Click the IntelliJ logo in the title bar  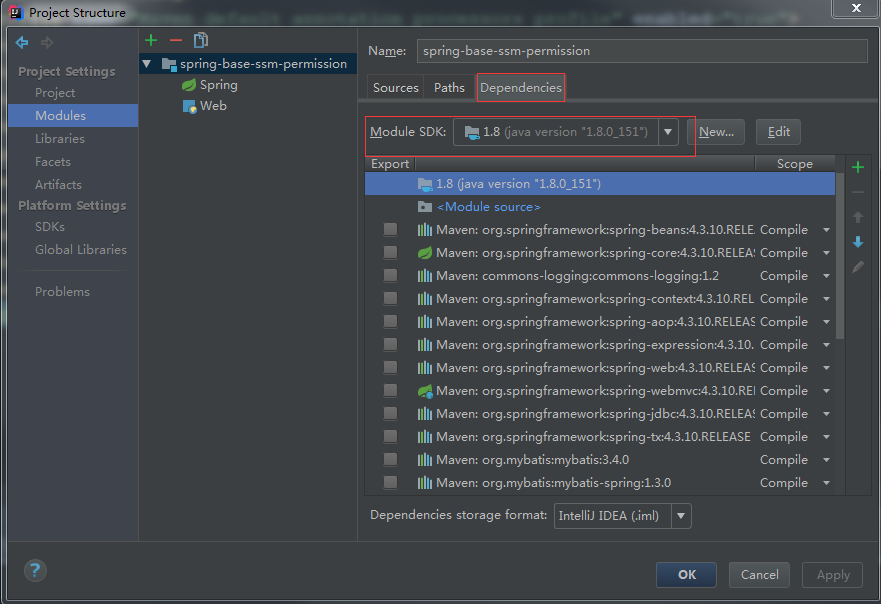[x=16, y=12]
